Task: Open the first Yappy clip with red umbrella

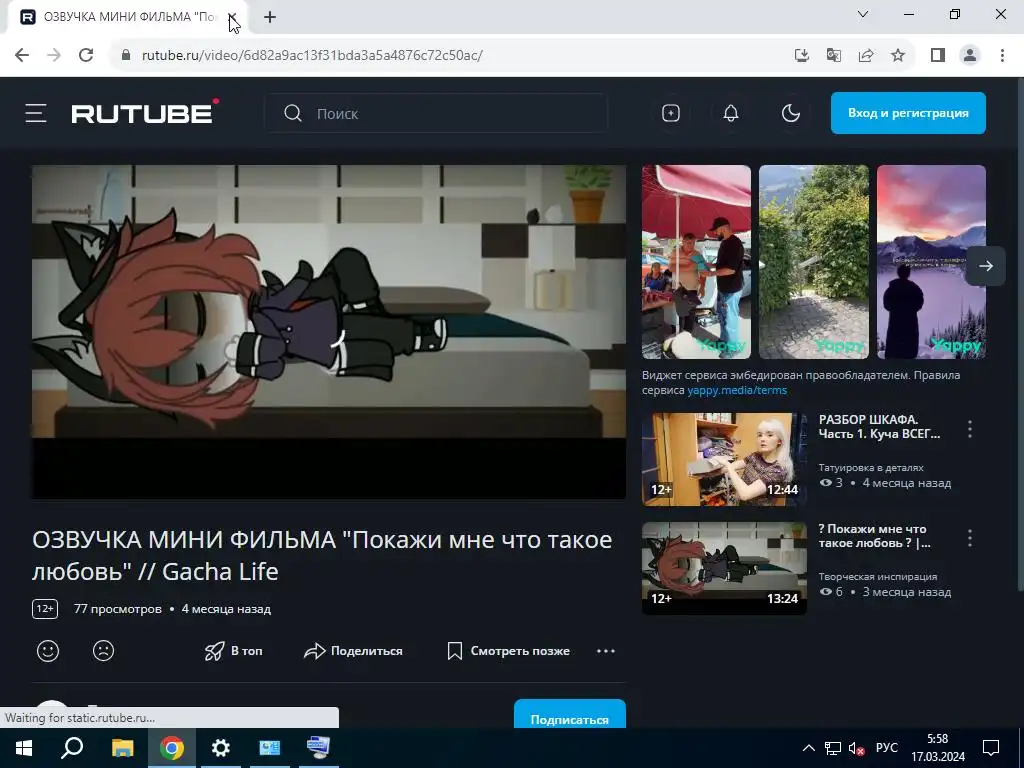Action: click(696, 262)
